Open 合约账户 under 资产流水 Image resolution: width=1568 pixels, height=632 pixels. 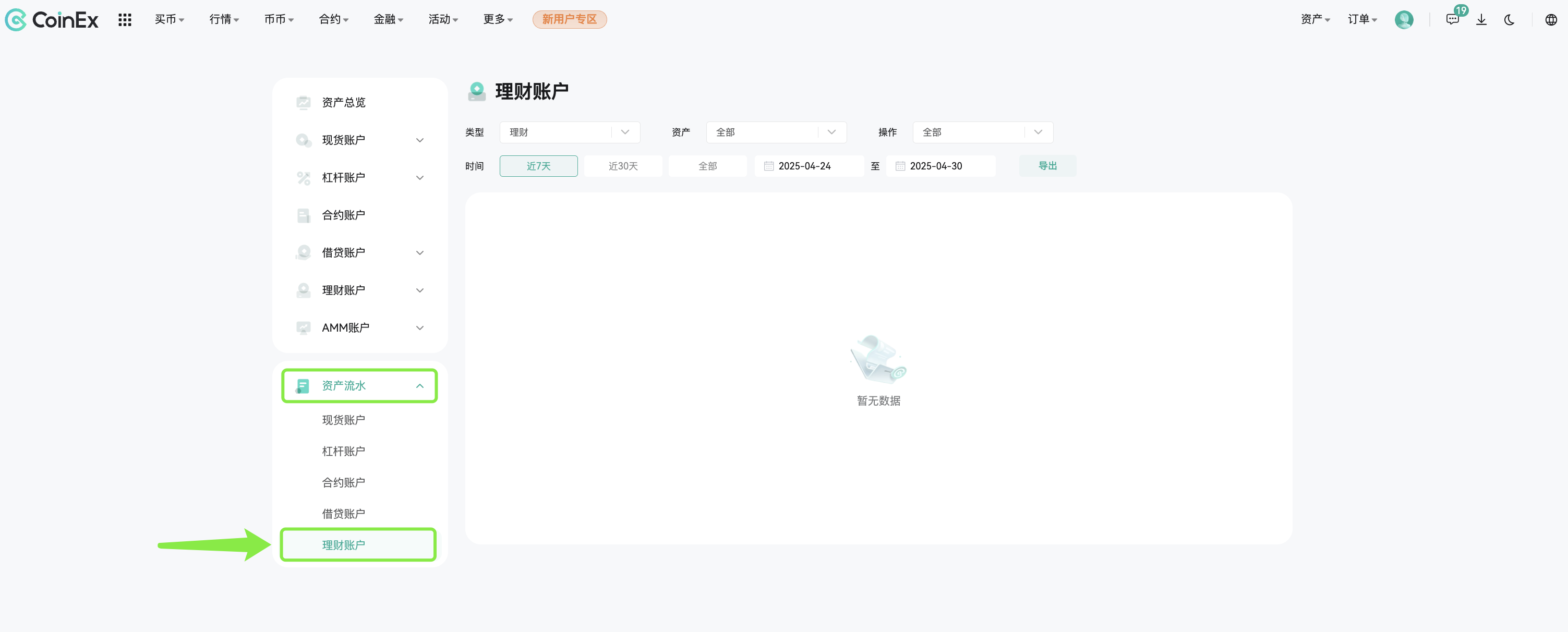[343, 482]
